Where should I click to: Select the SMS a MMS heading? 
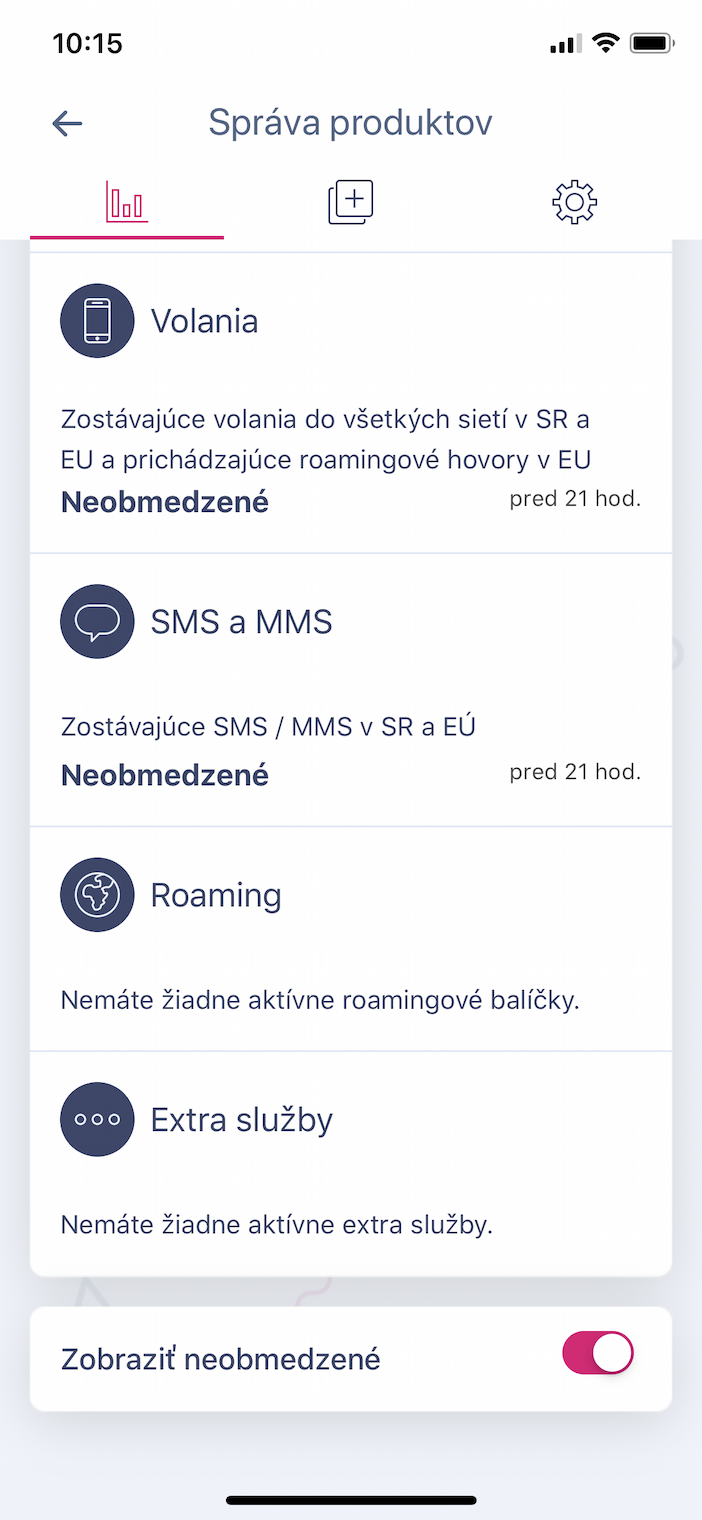[x=241, y=622]
